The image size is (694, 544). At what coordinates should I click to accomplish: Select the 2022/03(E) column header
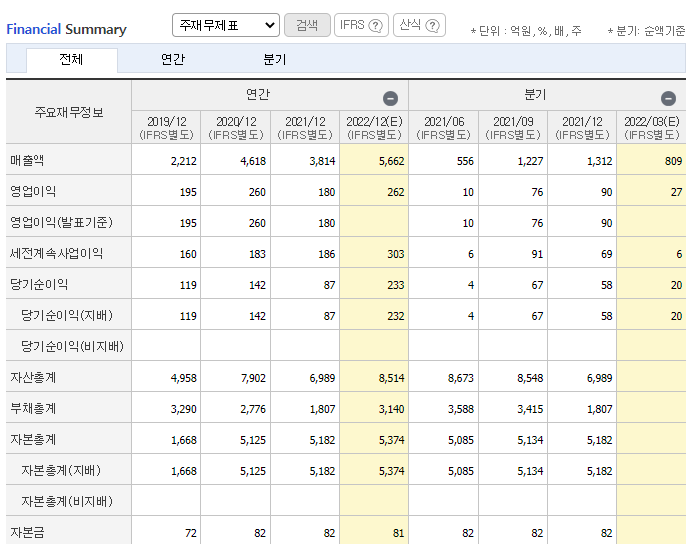652,127
